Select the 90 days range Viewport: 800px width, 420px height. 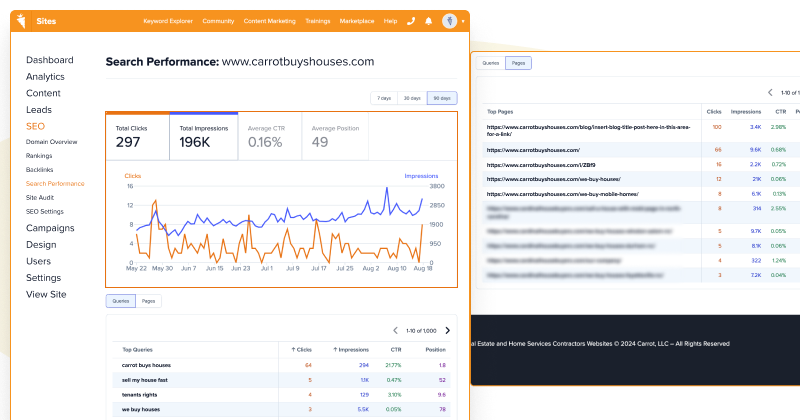click(442, 98)
